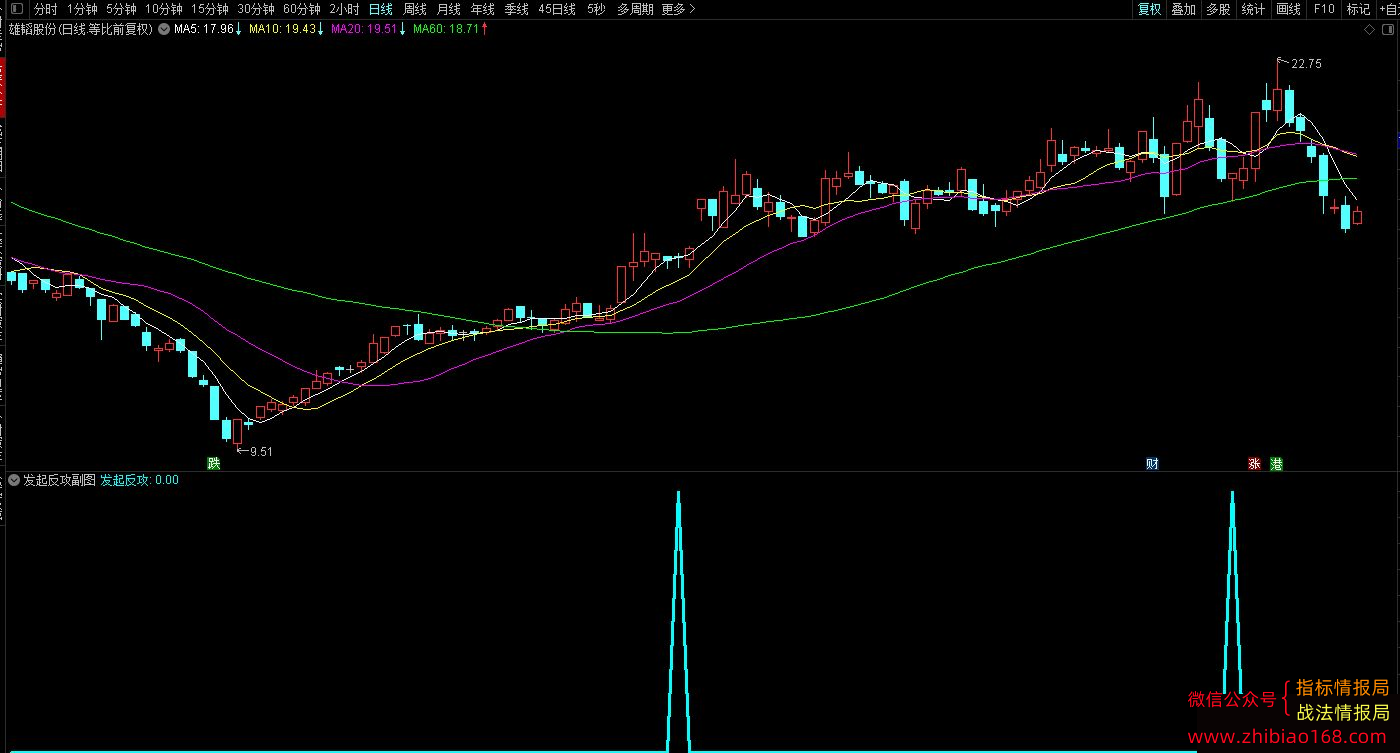This screenshot has width=1400, height=753.
Task: Activate the 画线 drawing tool
Action: [1288, 9]
